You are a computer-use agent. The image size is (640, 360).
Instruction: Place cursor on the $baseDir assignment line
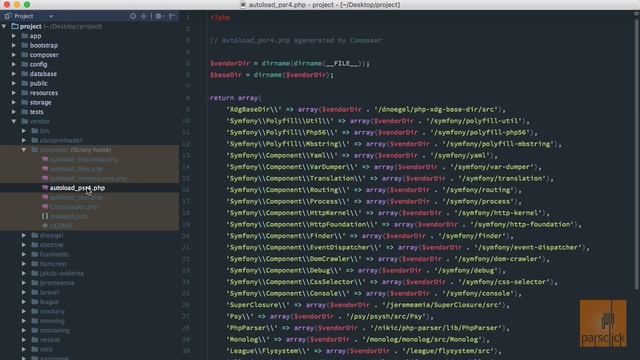[x=272, y=75]
